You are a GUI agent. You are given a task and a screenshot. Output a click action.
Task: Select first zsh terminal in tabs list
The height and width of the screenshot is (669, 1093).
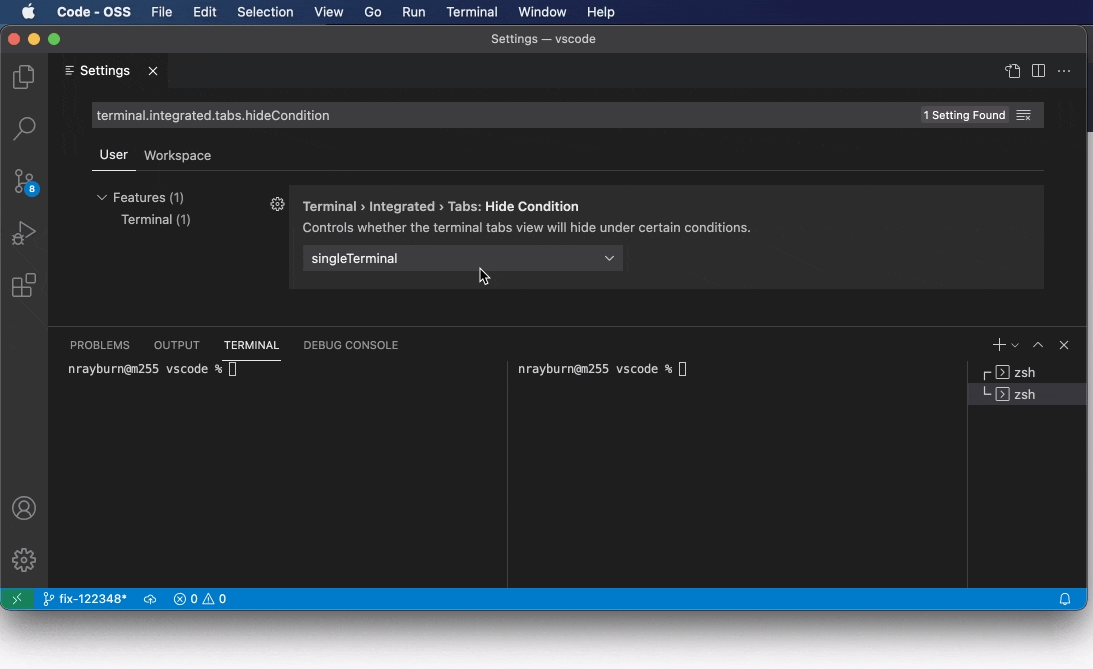[1027, 372]
